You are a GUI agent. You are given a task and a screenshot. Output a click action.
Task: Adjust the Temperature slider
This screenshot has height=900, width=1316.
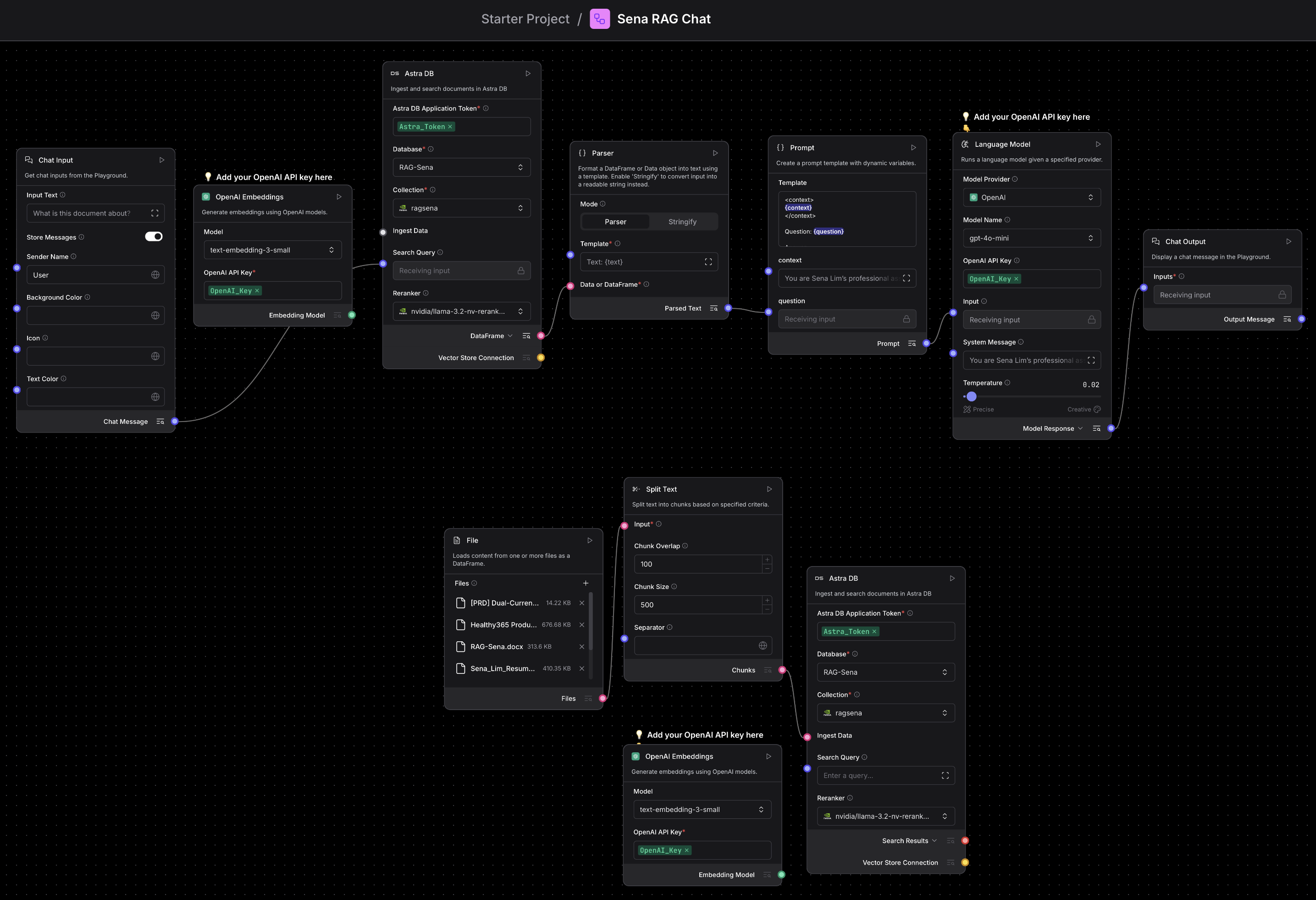coord(971,396)
